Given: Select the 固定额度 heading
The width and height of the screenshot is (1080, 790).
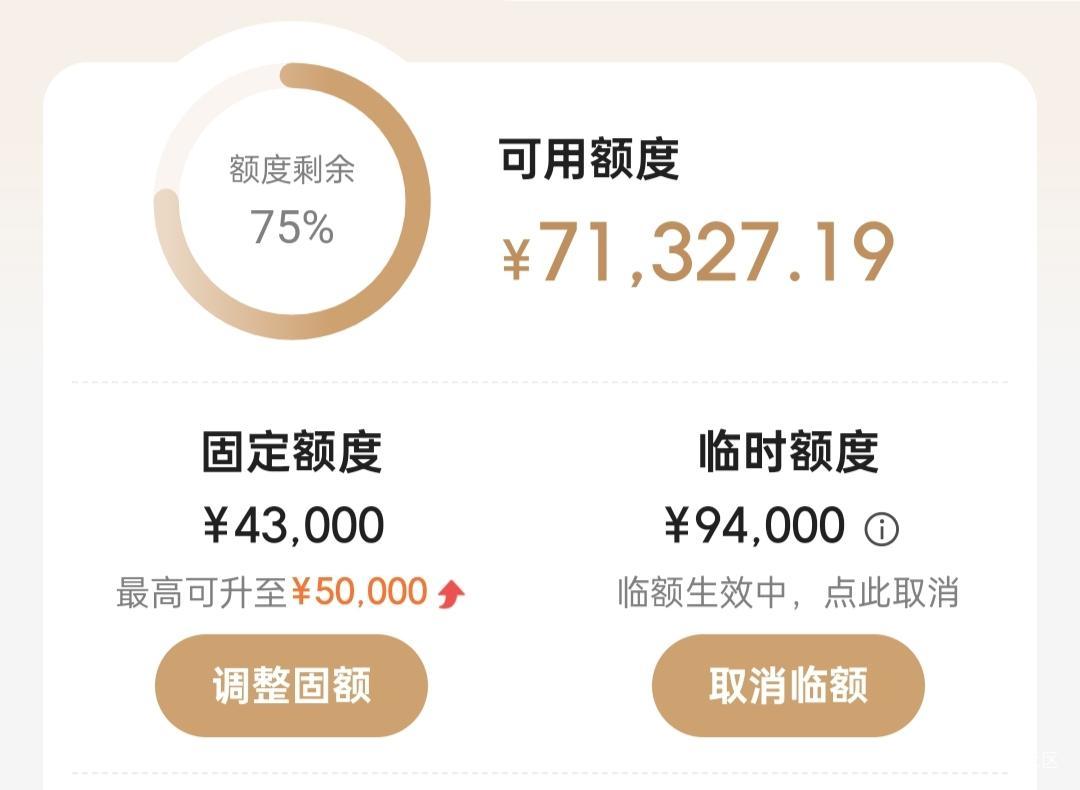Looking at the screenshot, I should [291, 452].
